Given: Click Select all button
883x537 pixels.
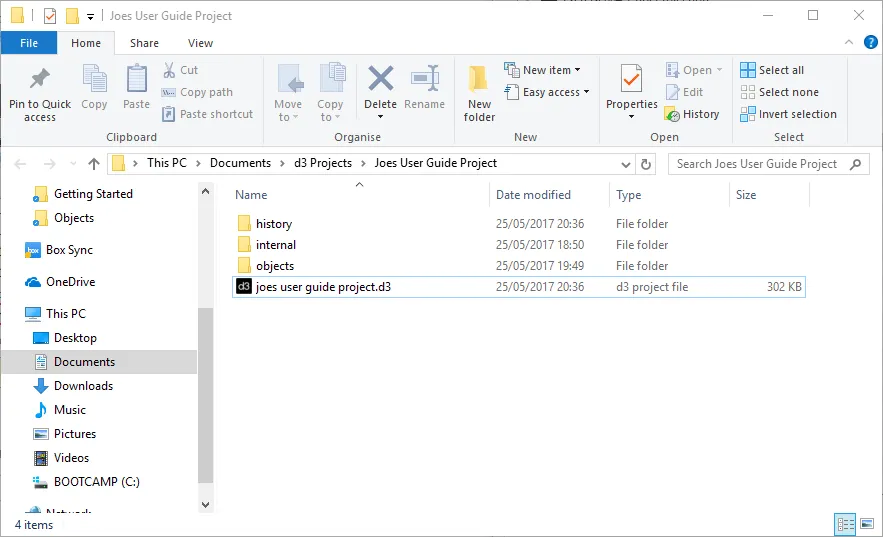Looking at the screenshot, I should pyautogui.click(x=772, y=70).
